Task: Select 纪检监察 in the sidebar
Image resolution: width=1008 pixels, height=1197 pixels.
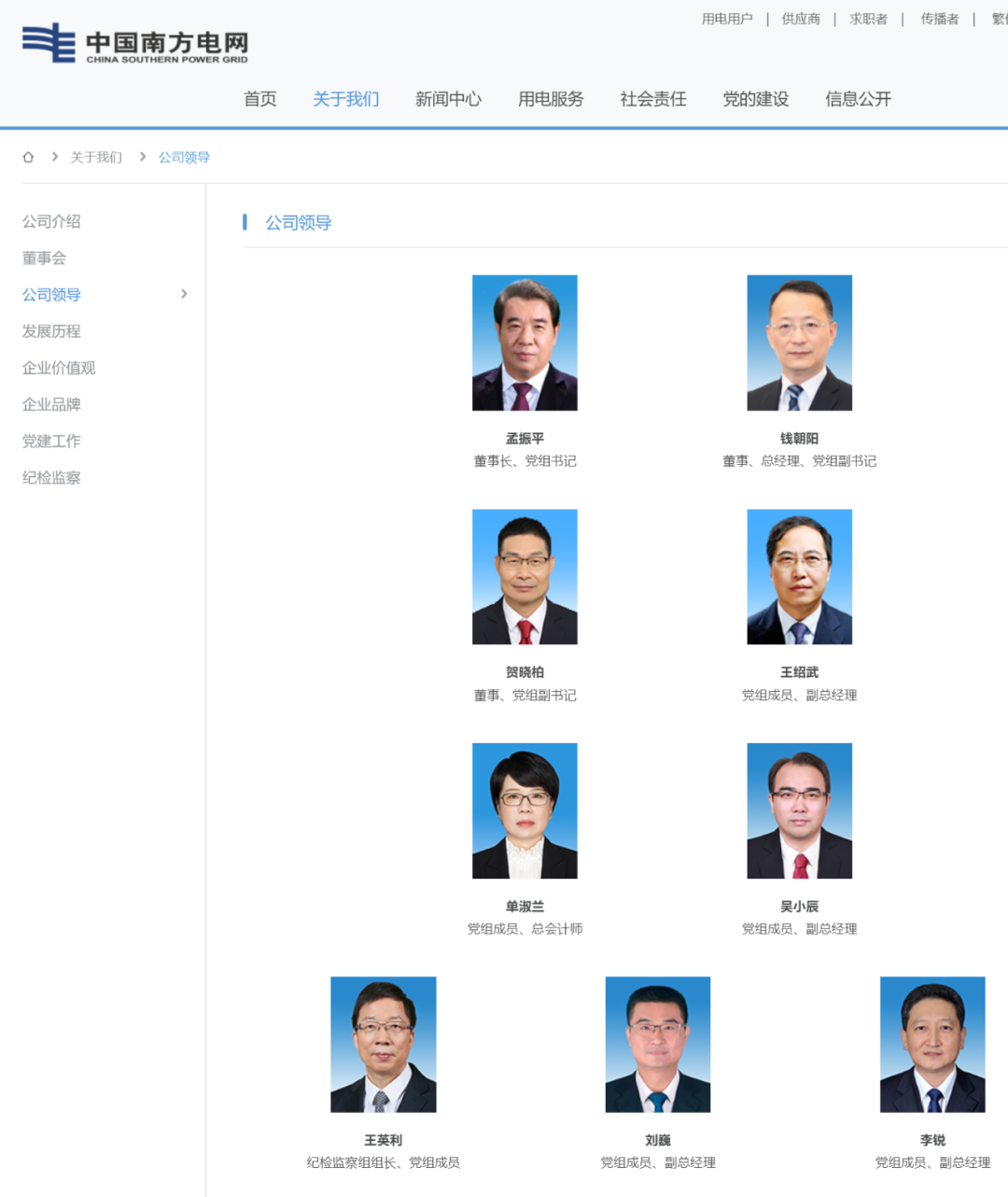Action: click(50, 477)
